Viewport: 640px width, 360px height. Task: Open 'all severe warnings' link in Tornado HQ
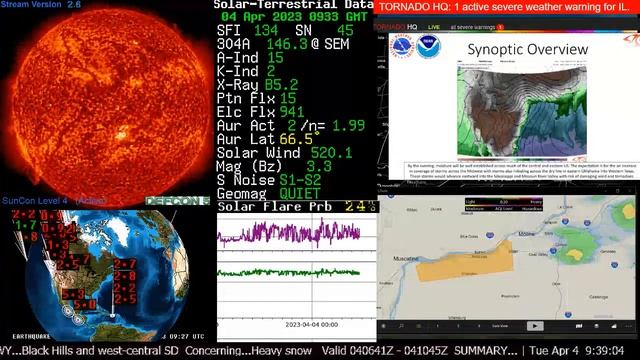(472, 27)
